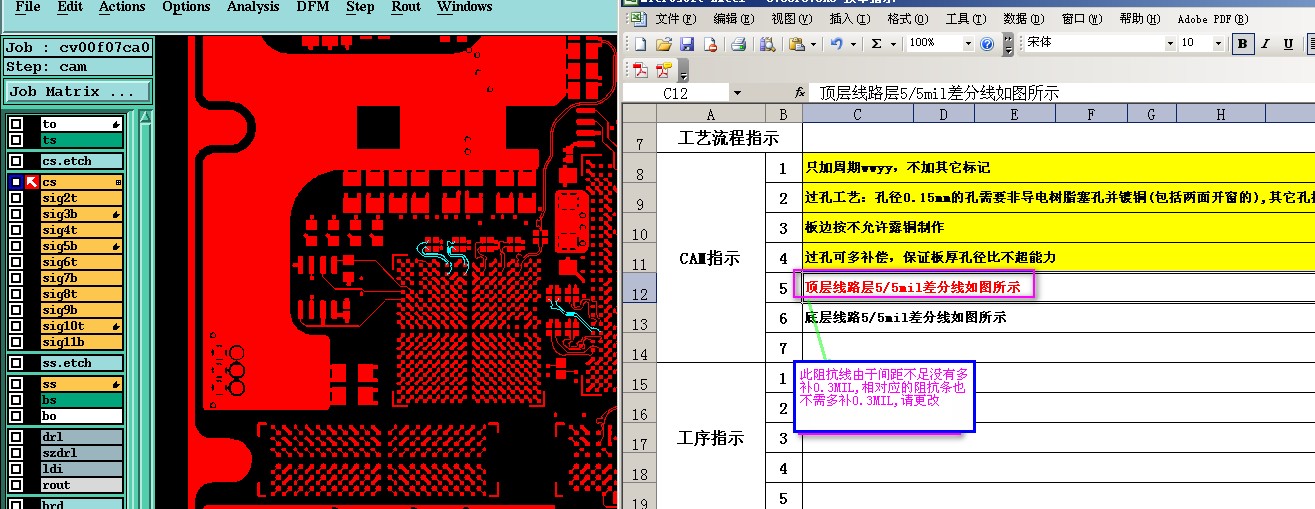
Task: Open the Analysis menu in CAM editor
Action: [253, 7]
